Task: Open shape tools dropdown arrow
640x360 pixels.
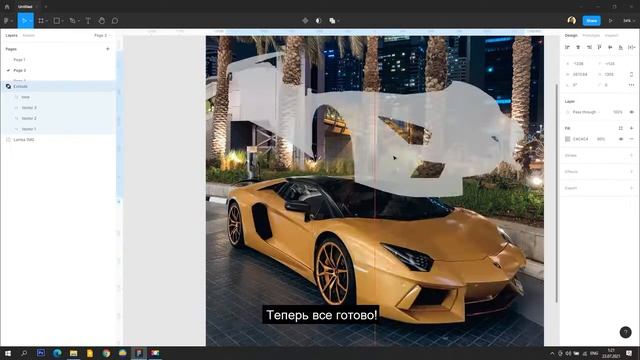Action: coord(62,21)
